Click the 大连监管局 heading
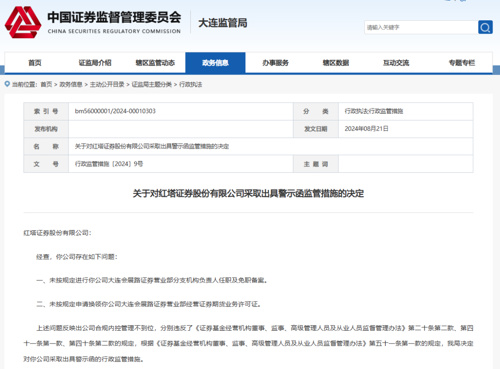Viewport: 500px width, 369px height. point(223,23)
